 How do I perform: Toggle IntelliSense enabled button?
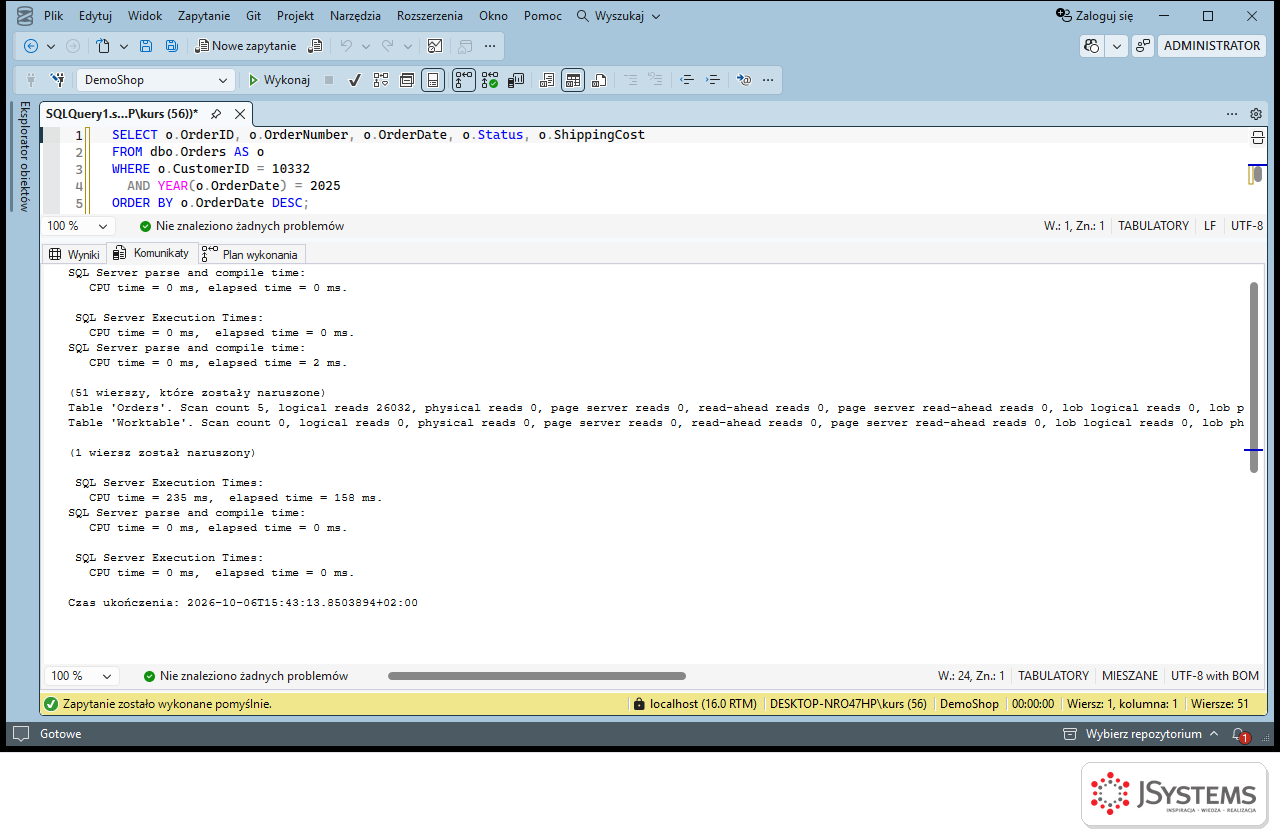coord(433,80)
